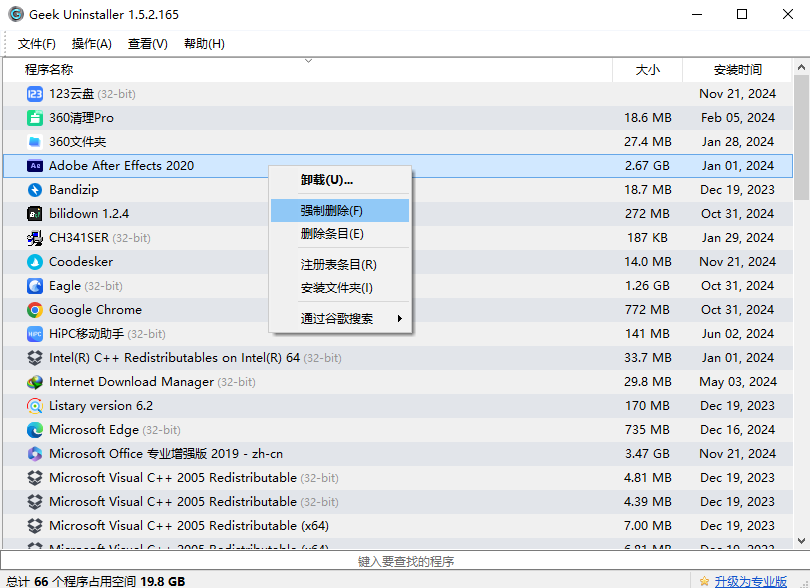
Task: Open the 查看(V) menu
Action: (x=148, y=44)
